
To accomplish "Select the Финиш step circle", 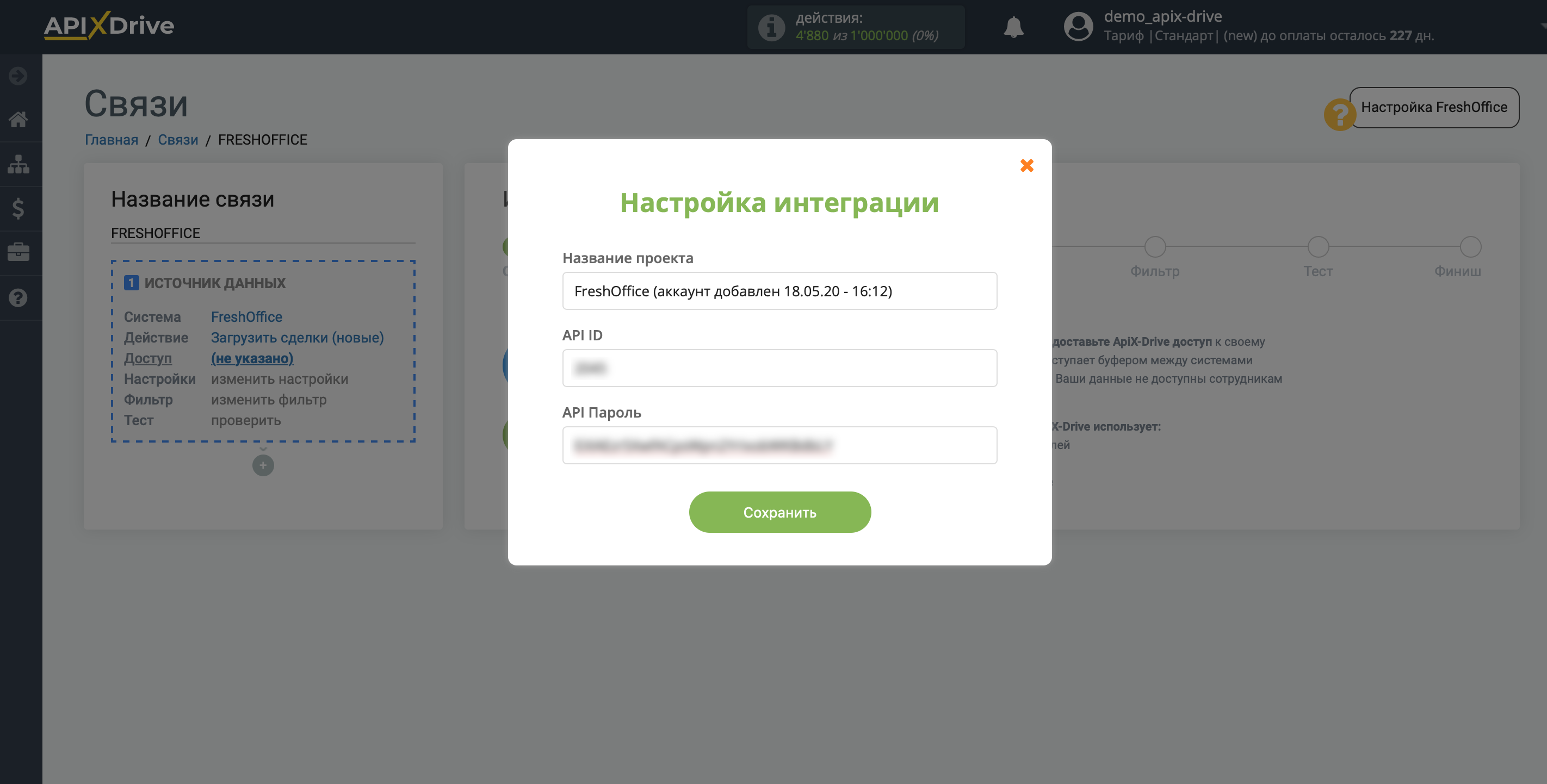I will [1470, 247].
